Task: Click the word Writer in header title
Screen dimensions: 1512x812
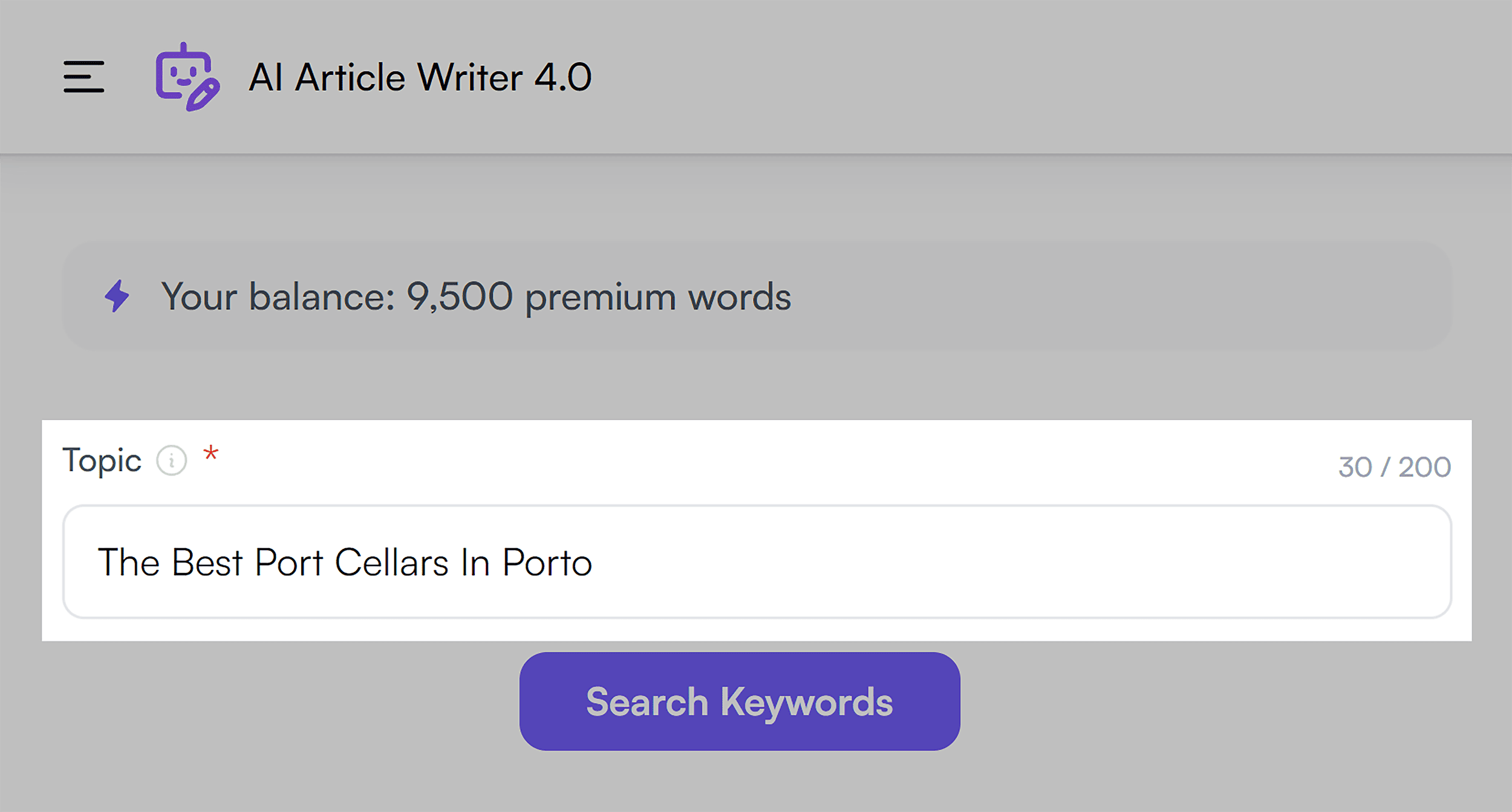Action: coord(469,77)
